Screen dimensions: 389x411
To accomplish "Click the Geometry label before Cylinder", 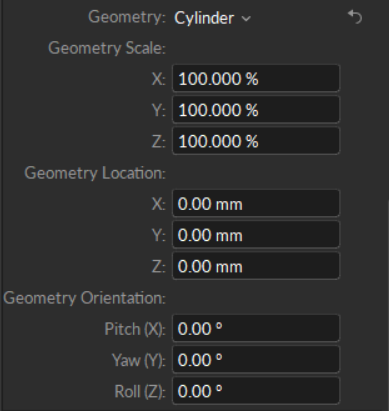I will (x=127, y=17).
